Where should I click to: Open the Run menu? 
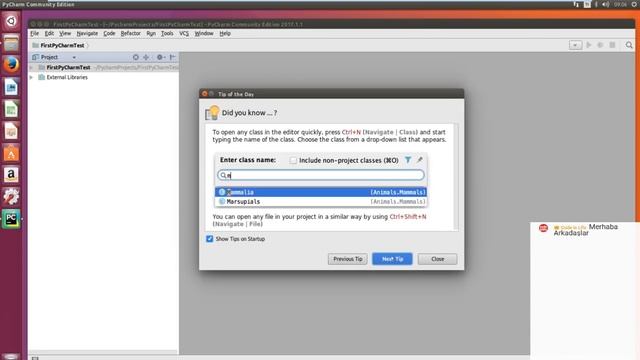coord(151,33)
